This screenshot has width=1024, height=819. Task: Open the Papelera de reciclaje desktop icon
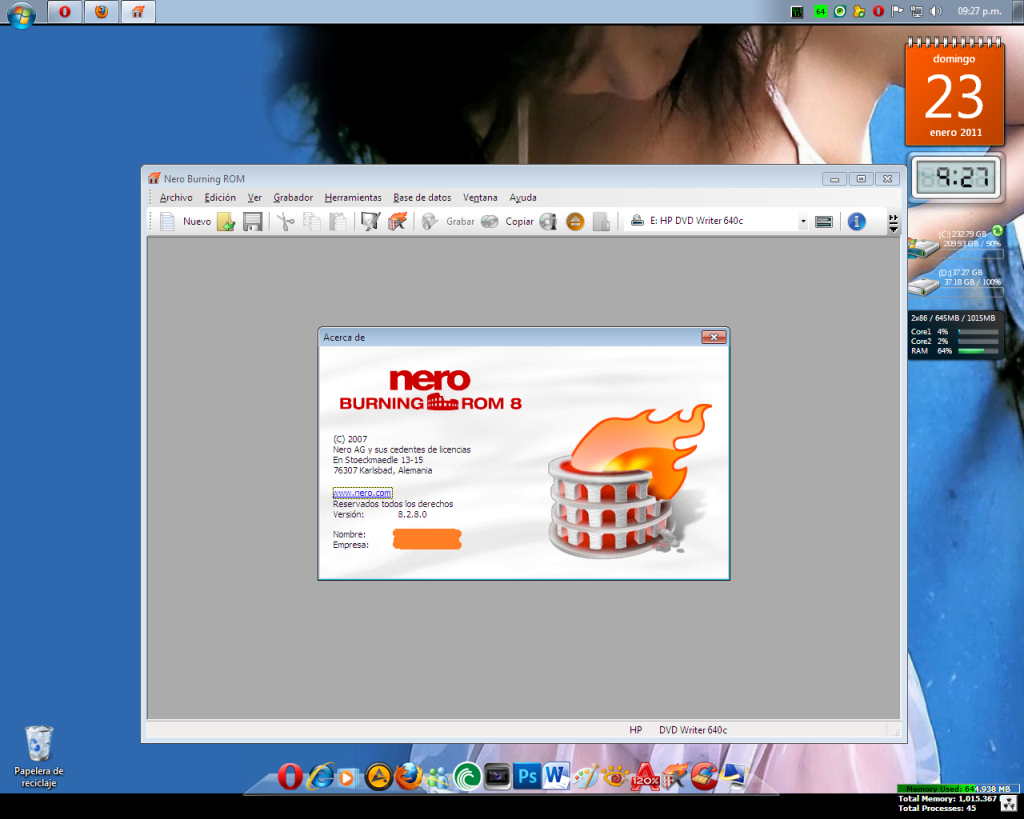39,756
